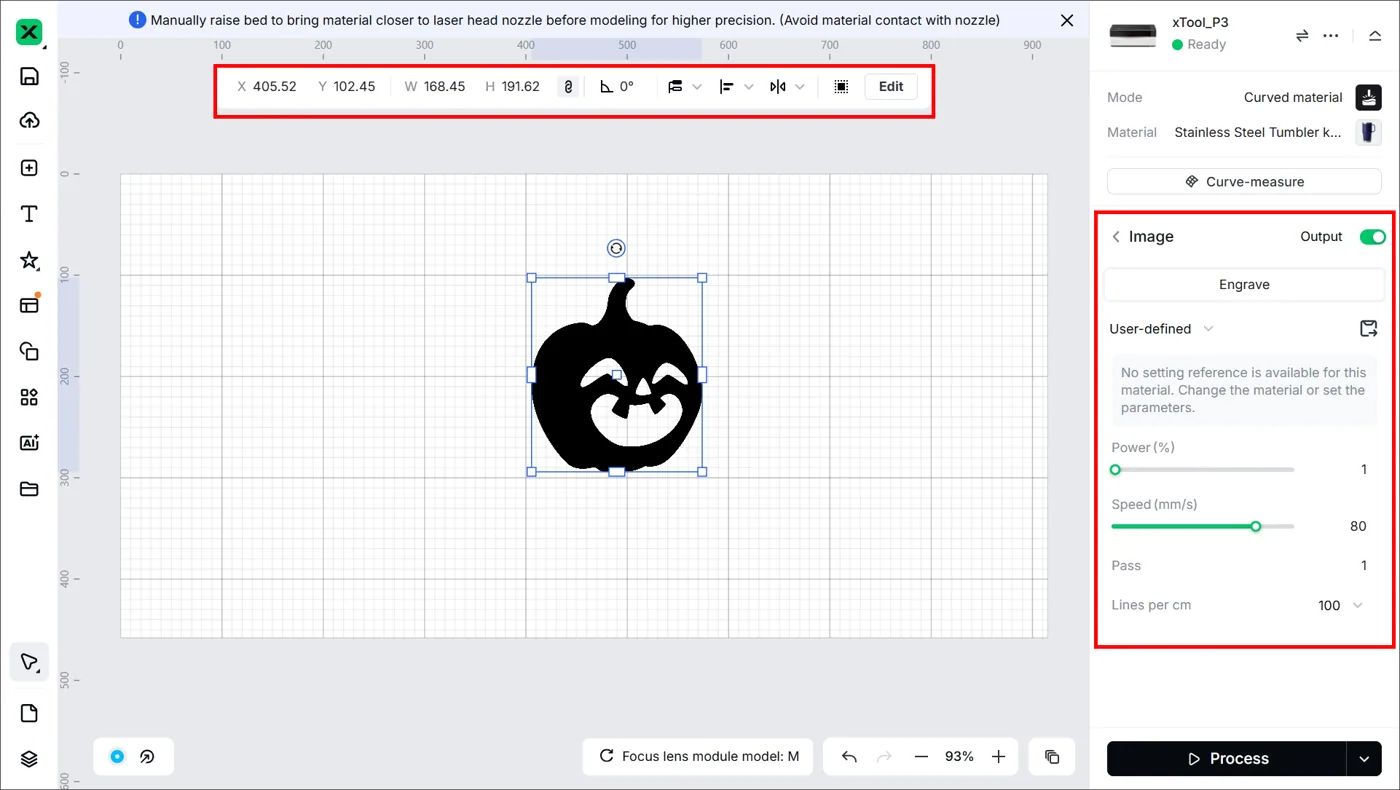Open the apps grid icon

(x=29, y=397)
